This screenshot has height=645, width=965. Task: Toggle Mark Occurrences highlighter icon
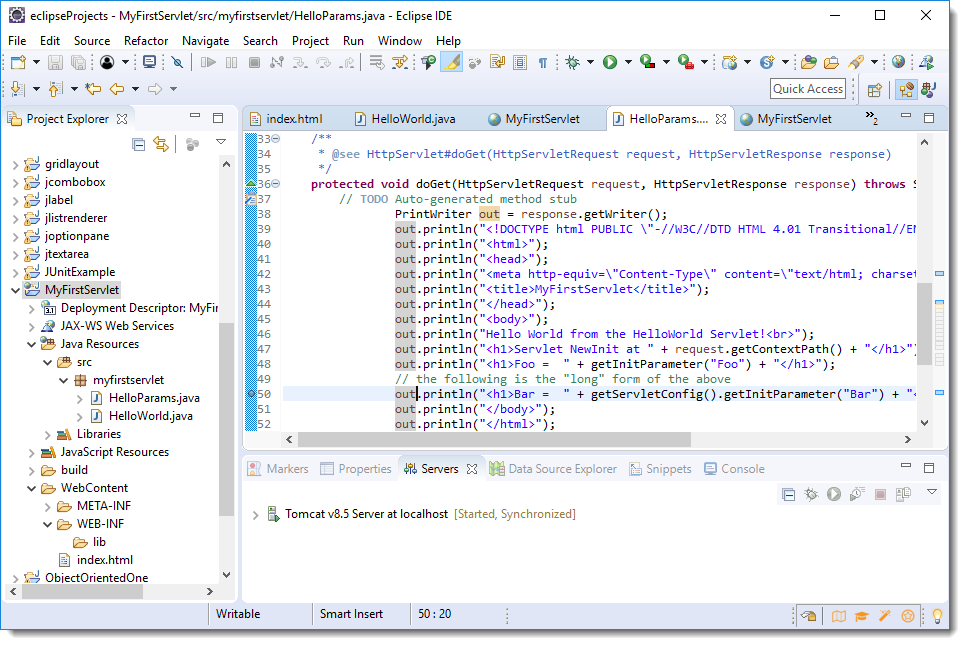[x=452, y=62]
